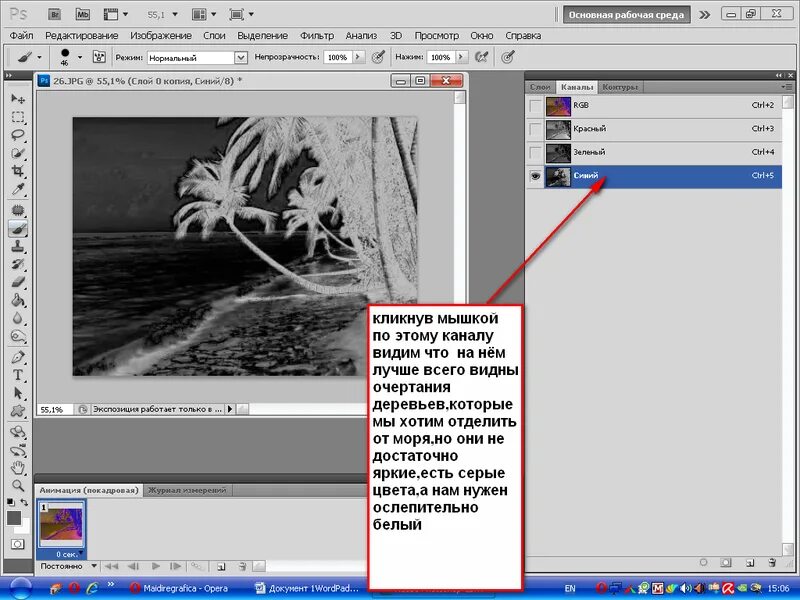This screenshot has width=800, height=600.
Task: Swap foreground and background colors
Action: pos(24,502)
